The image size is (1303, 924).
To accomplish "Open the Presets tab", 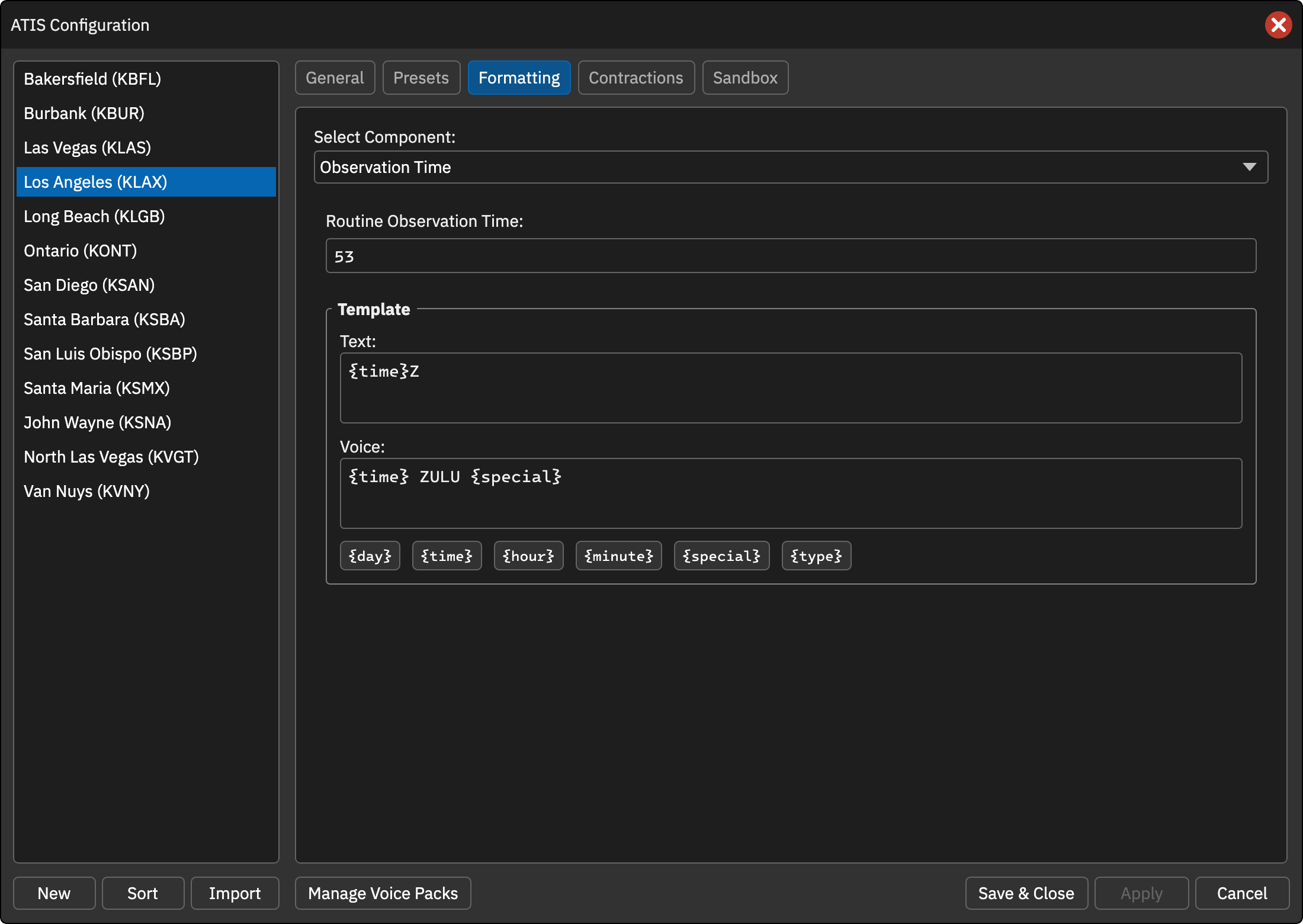I will [421, 78].
